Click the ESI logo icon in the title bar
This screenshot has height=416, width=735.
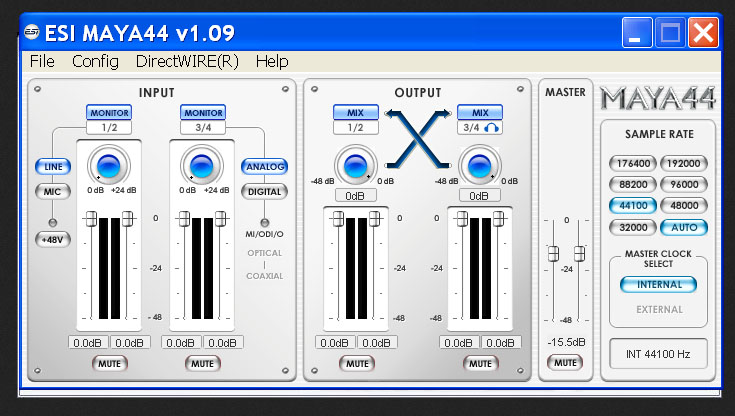point(32,32)
